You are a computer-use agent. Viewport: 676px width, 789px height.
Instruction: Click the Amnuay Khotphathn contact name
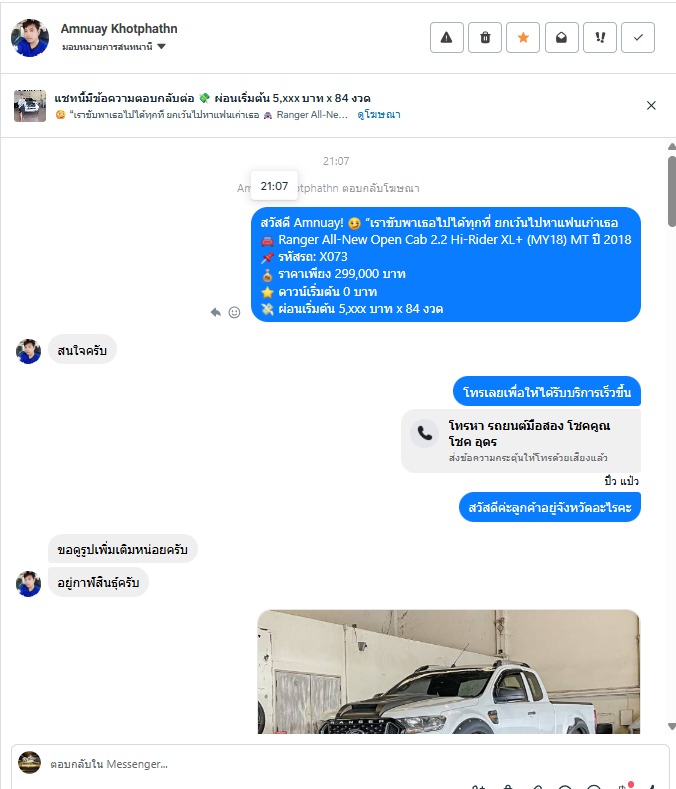(119, 29)
